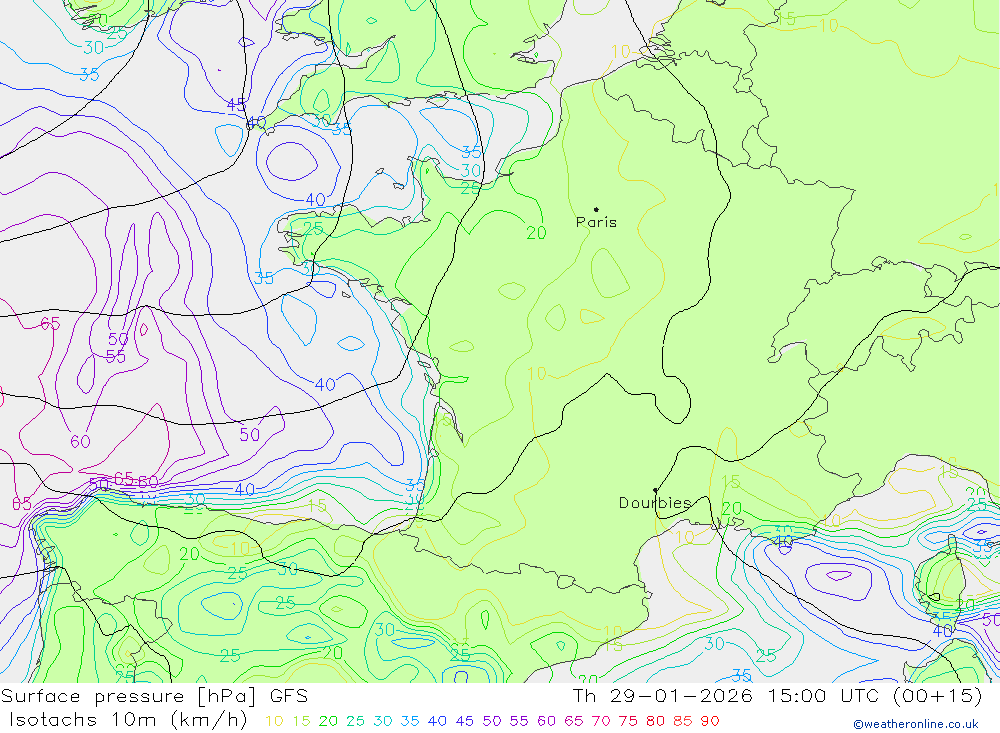1000x733 pixels.
Task: Select the black dot marking Paris
Action: [596, 209]
